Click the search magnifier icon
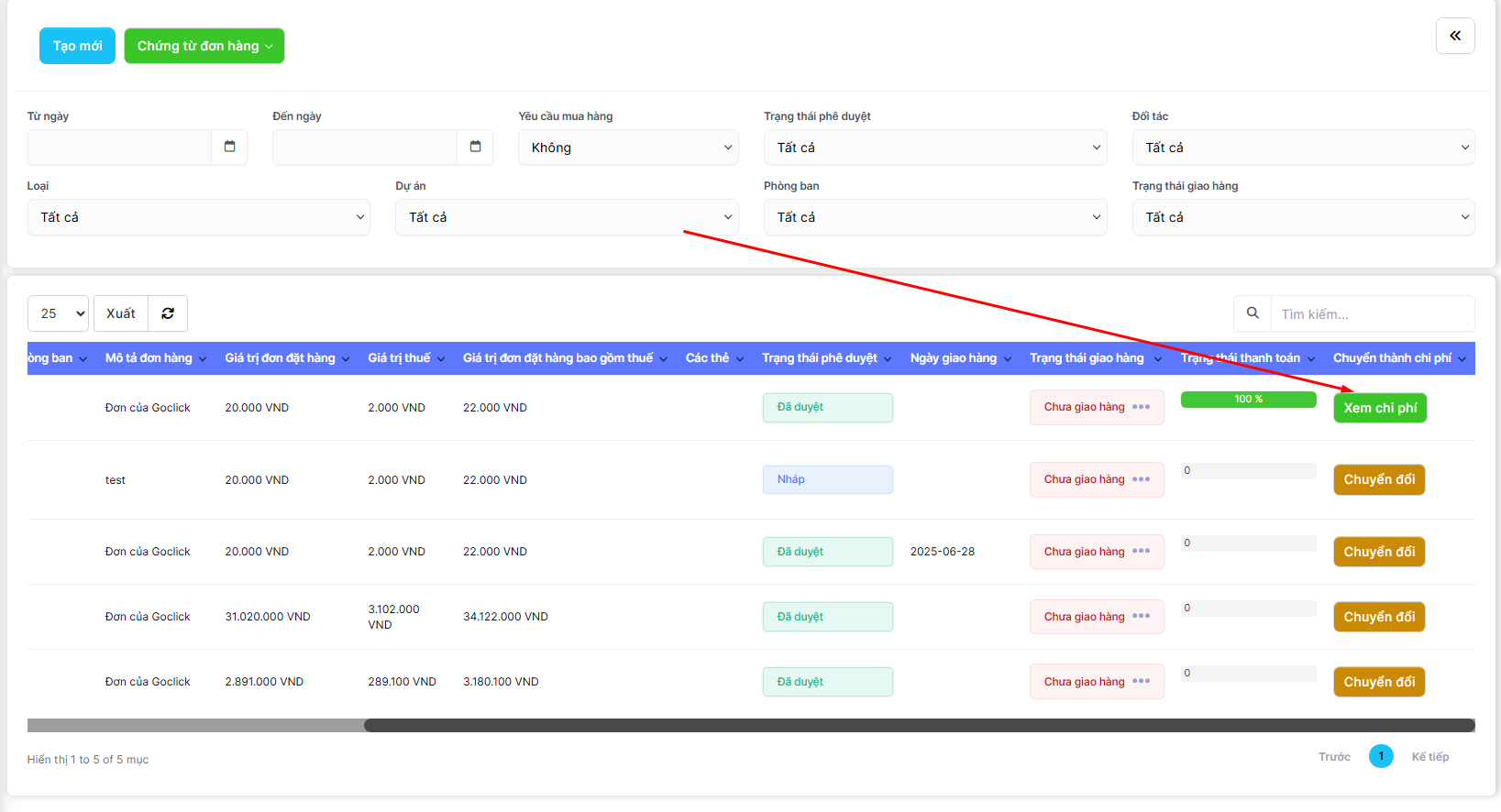 pyautogui.click(x=1253, y=313)
